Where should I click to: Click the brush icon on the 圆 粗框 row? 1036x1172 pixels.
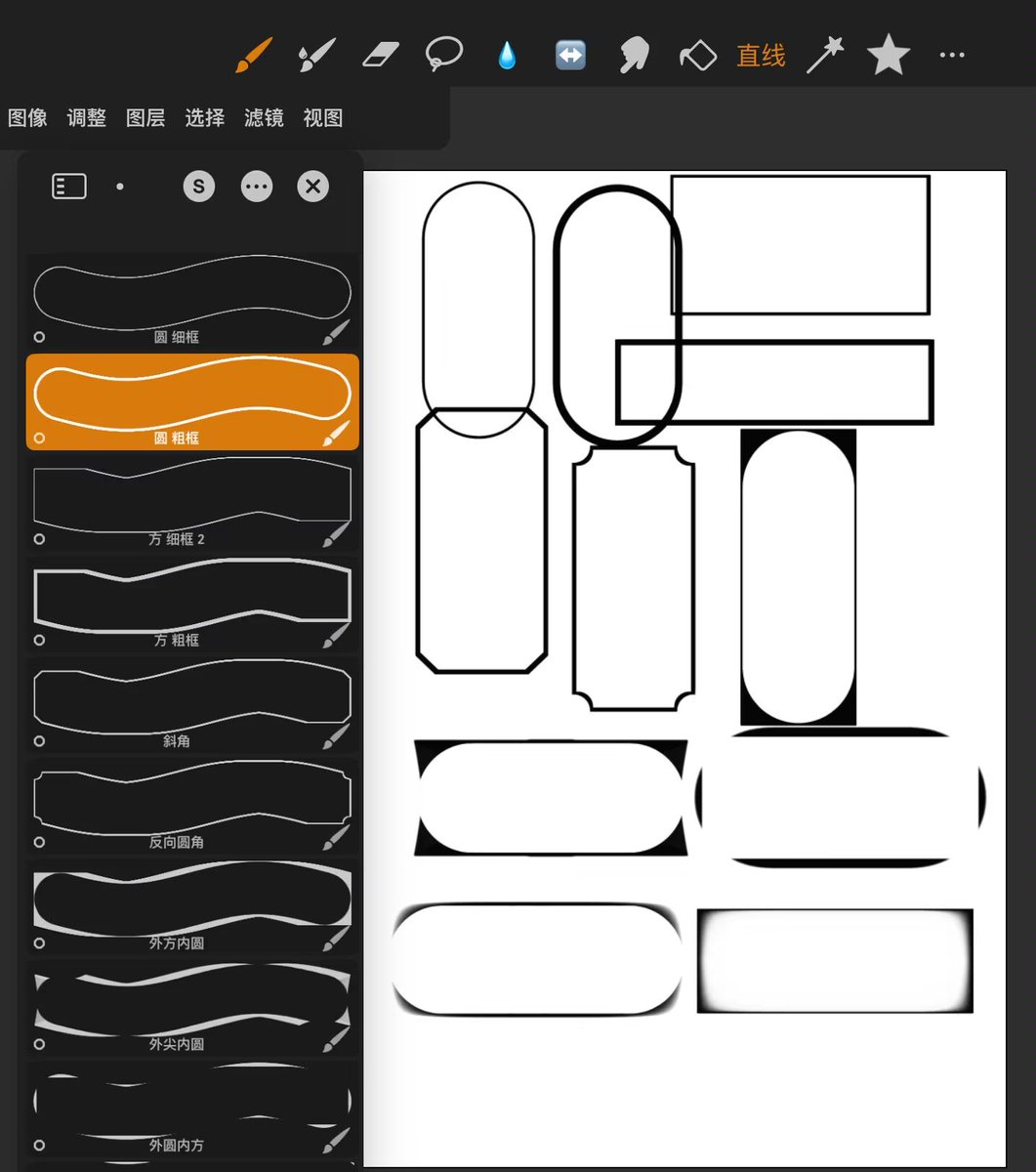[x=335, y=434]
